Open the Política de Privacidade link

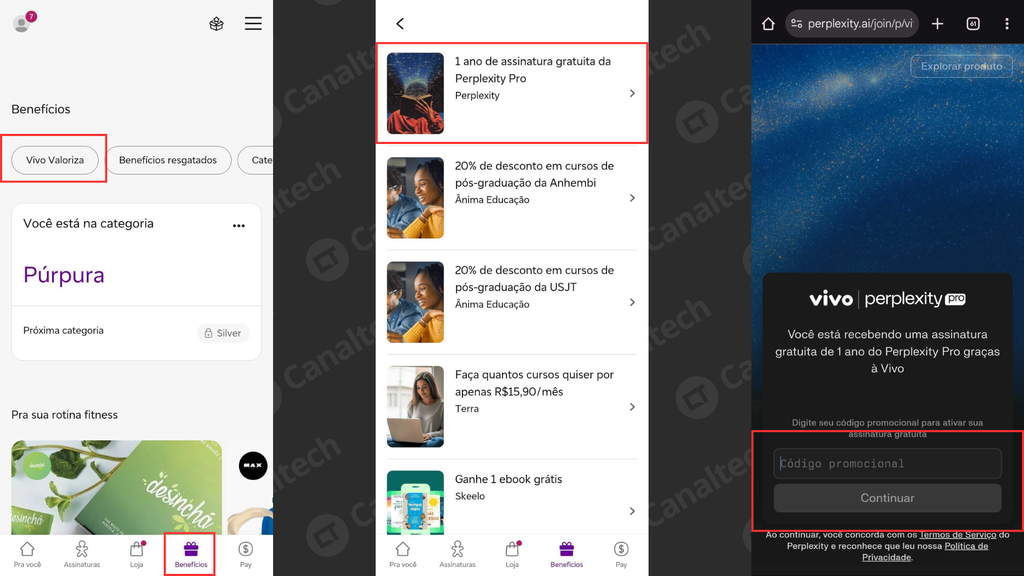[x=925, y=552]
